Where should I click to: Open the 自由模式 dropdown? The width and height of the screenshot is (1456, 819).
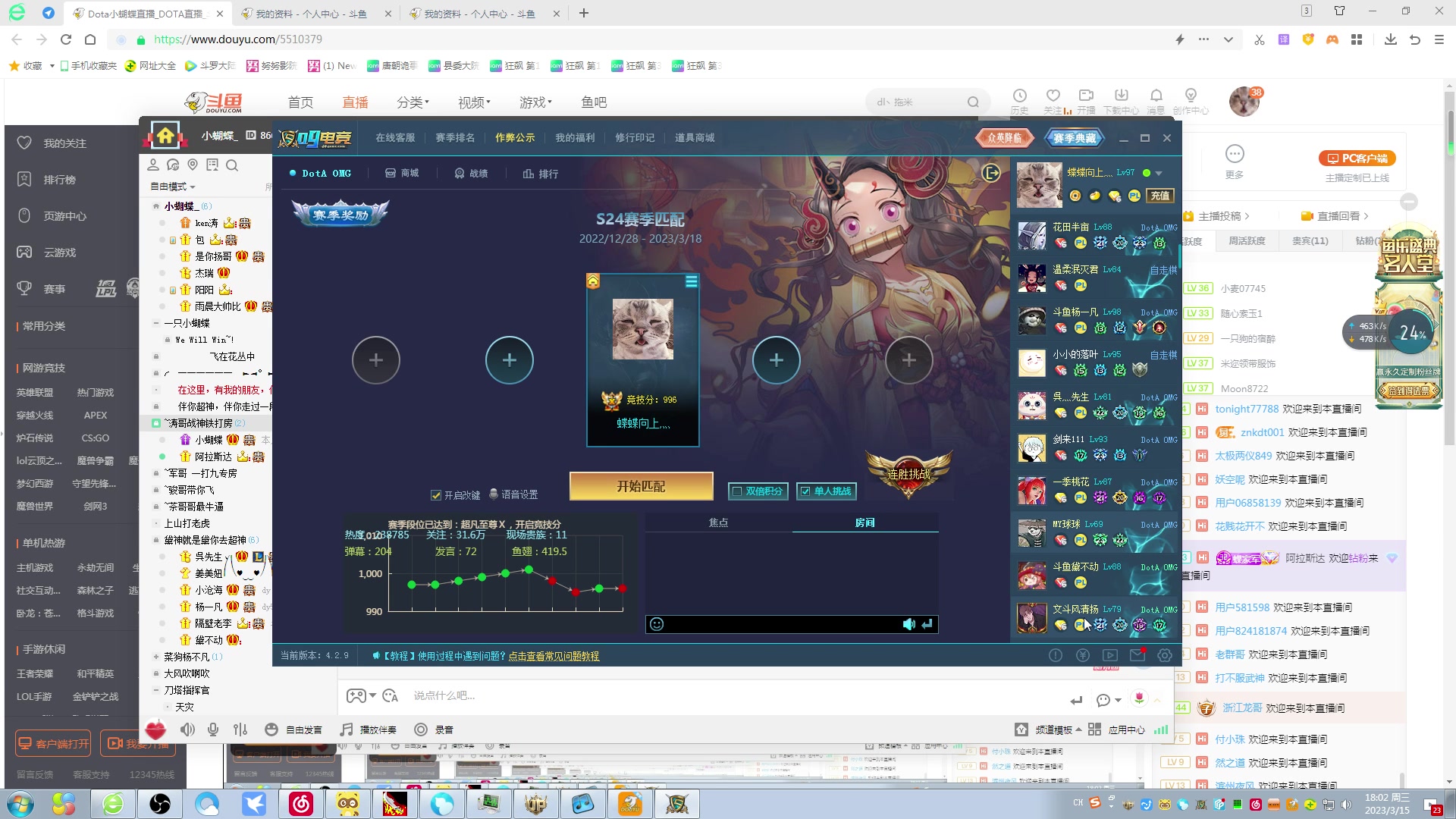(x=173, y=187)
